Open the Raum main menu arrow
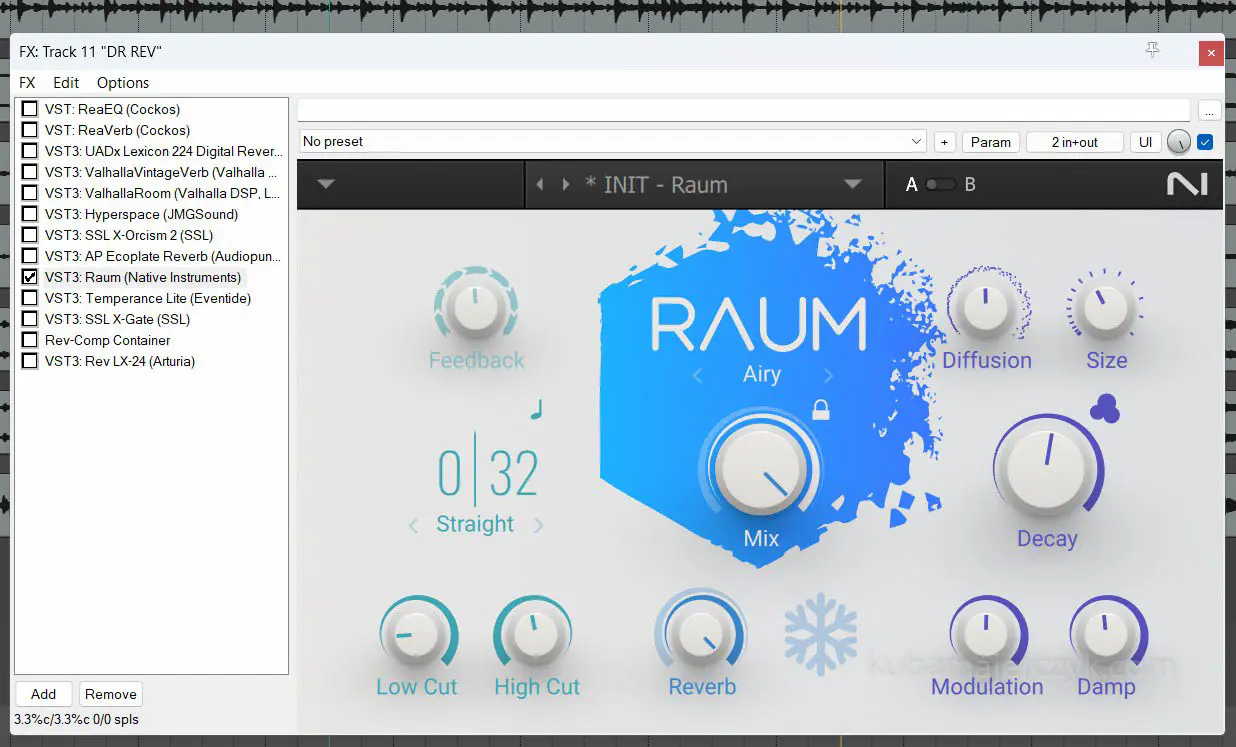The height and width of the screenshot is (747, 1236). [x=326, y=185]
